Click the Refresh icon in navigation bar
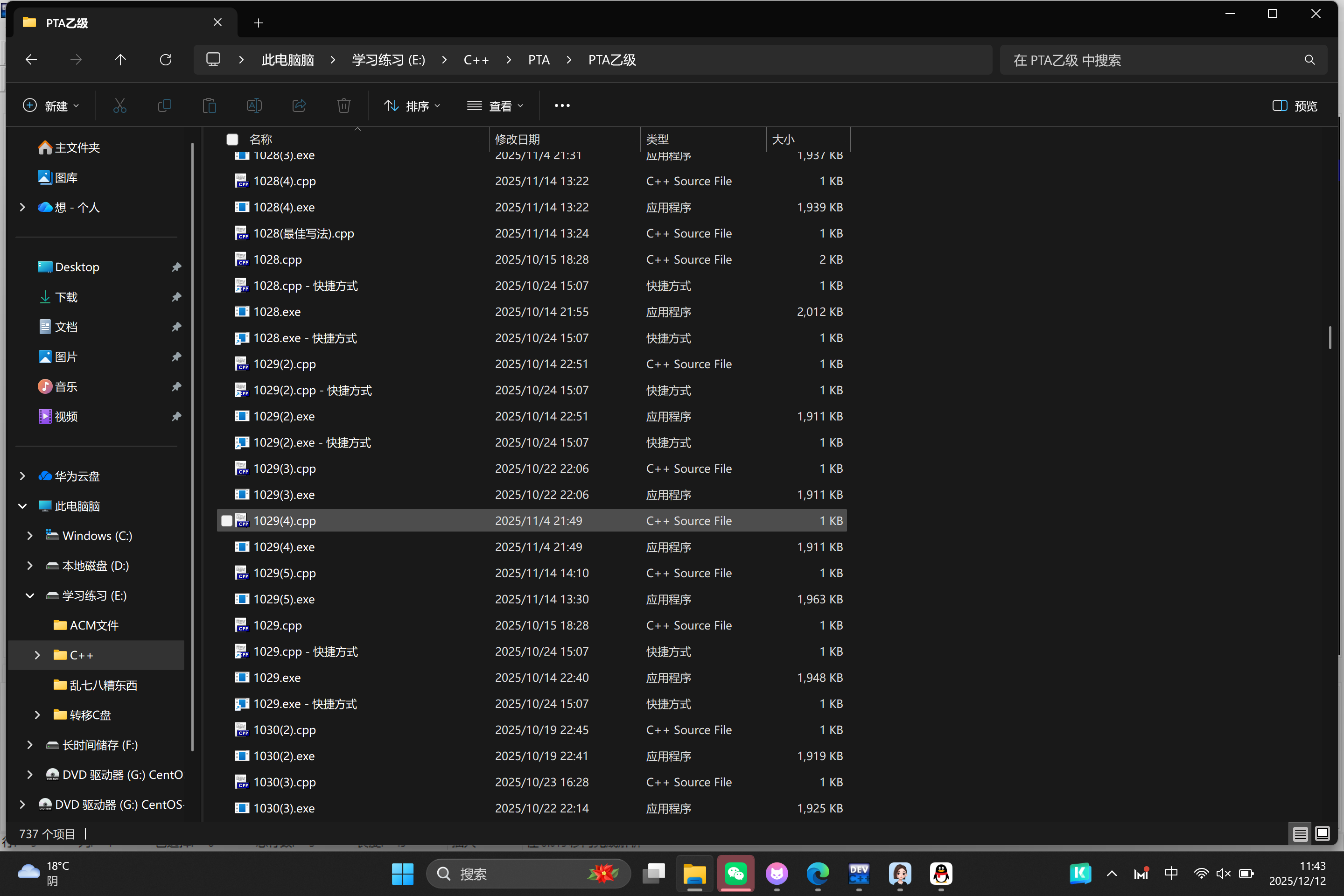The width and height of the screenshot is (1344, 896). (x=166, y=60)
